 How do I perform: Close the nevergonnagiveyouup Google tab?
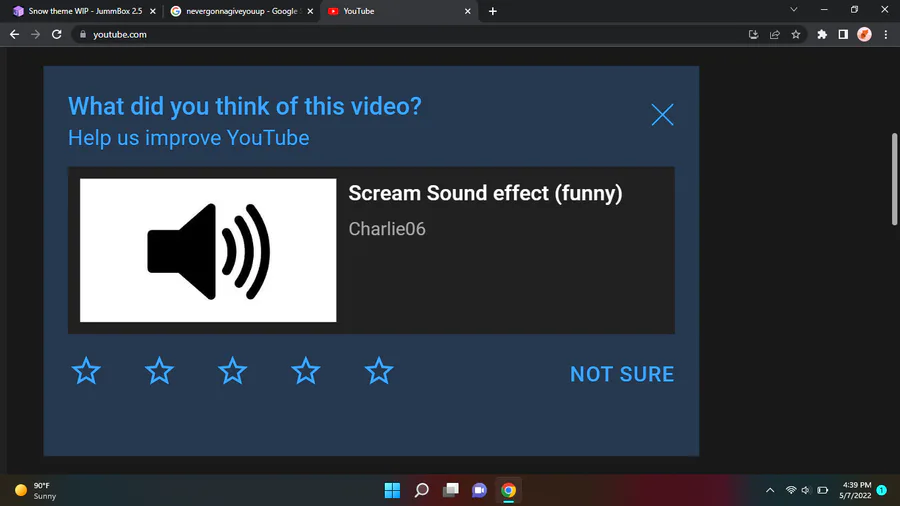310,11
